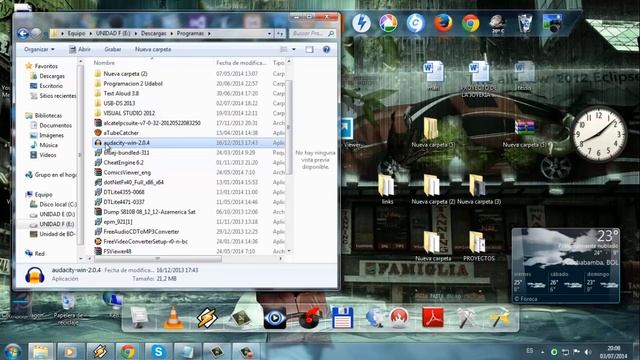Create folder with Nueva carpeta button
The image size is (640, 360).
[153, 49]
